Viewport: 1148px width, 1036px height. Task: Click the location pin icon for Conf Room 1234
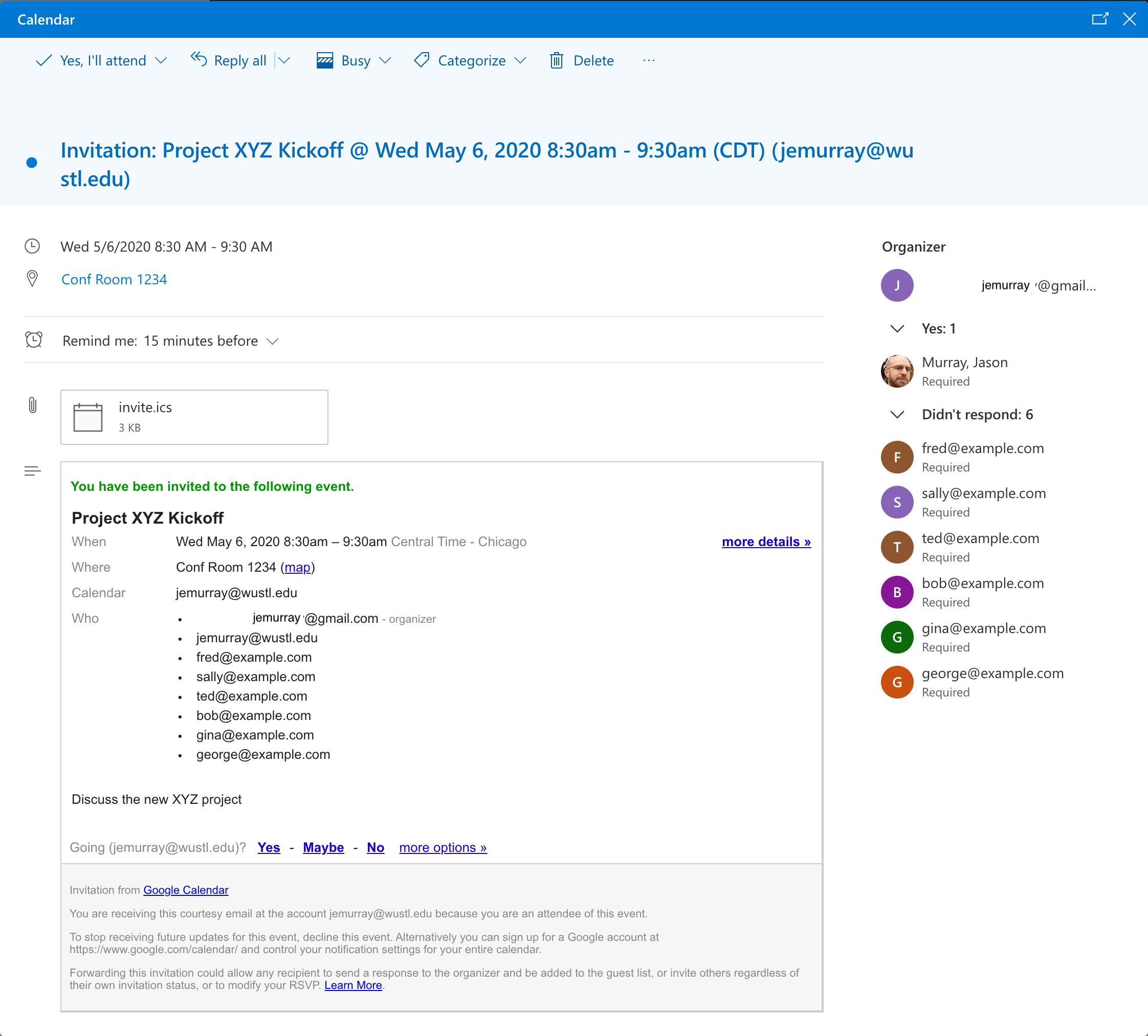point(32,279)
